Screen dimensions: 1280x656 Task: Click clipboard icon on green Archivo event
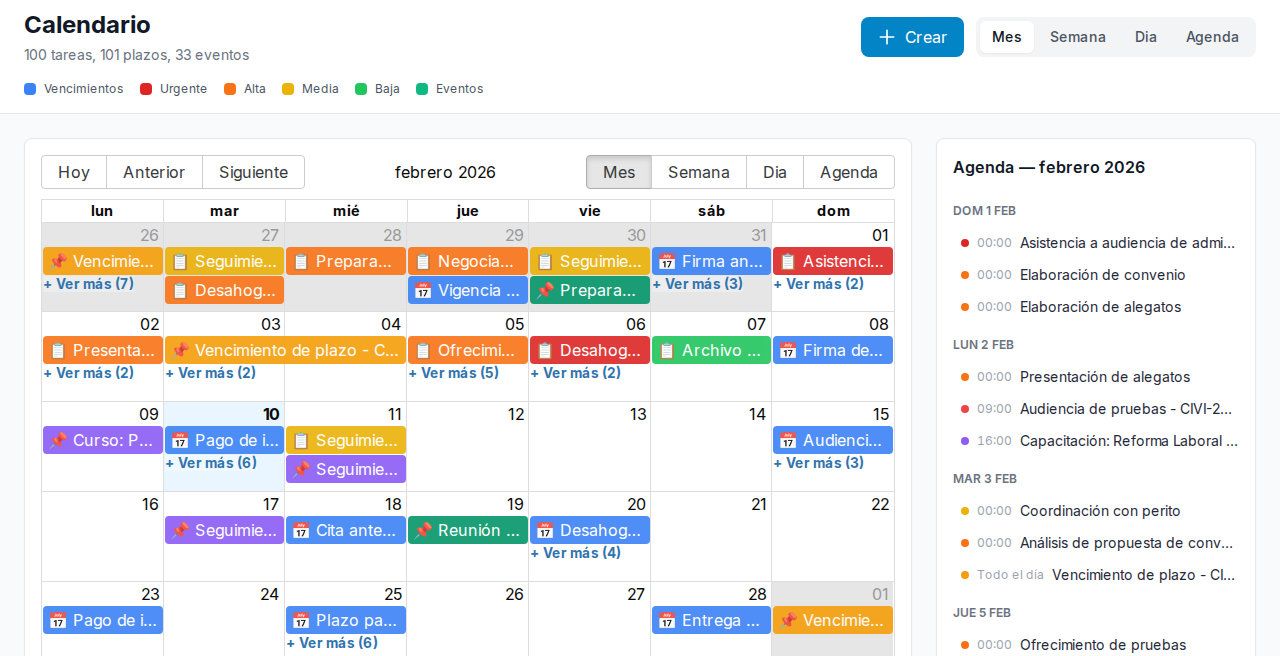(x=667, y=351)
